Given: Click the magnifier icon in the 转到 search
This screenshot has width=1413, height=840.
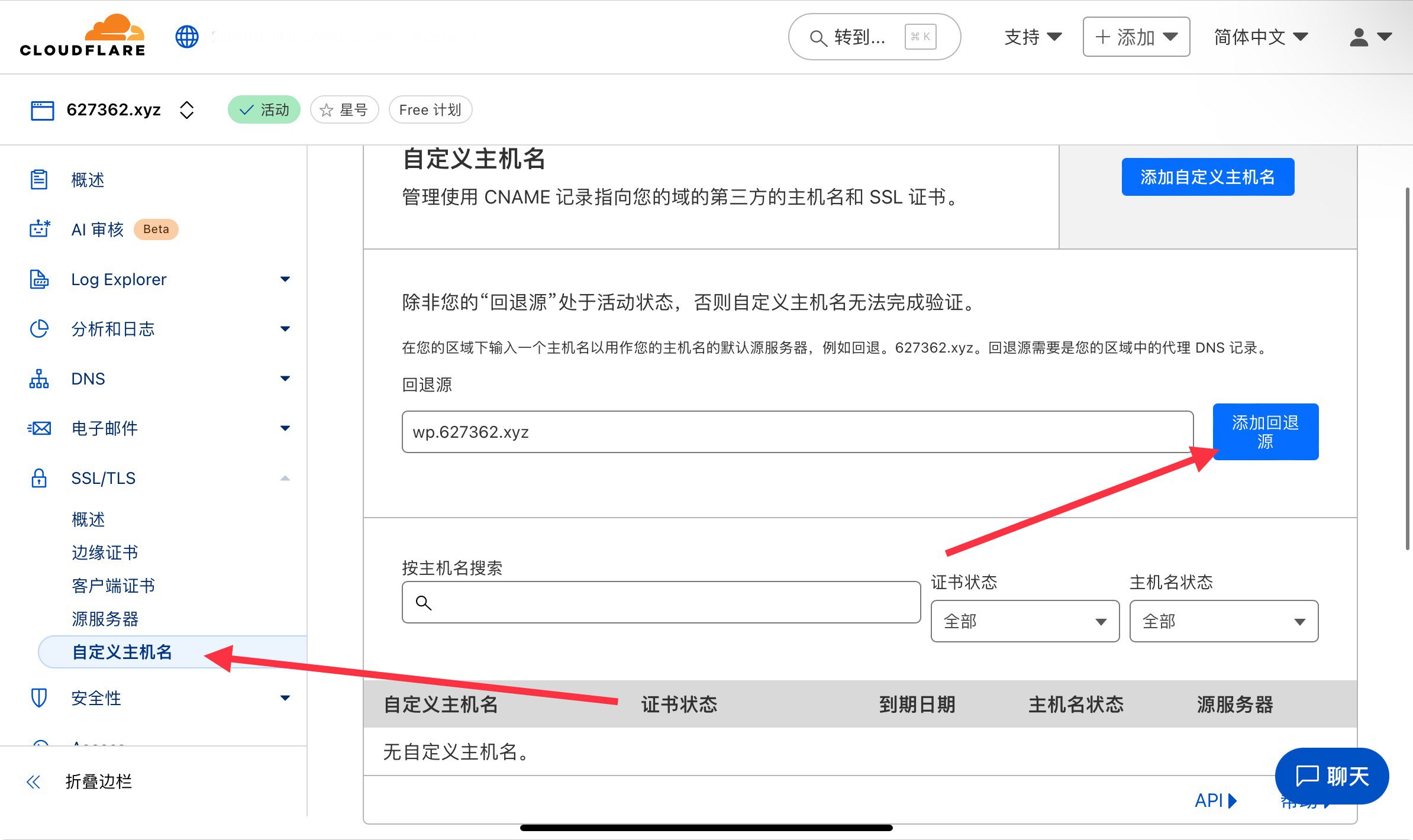Looking at the screenshot, I should pos(818,38).
